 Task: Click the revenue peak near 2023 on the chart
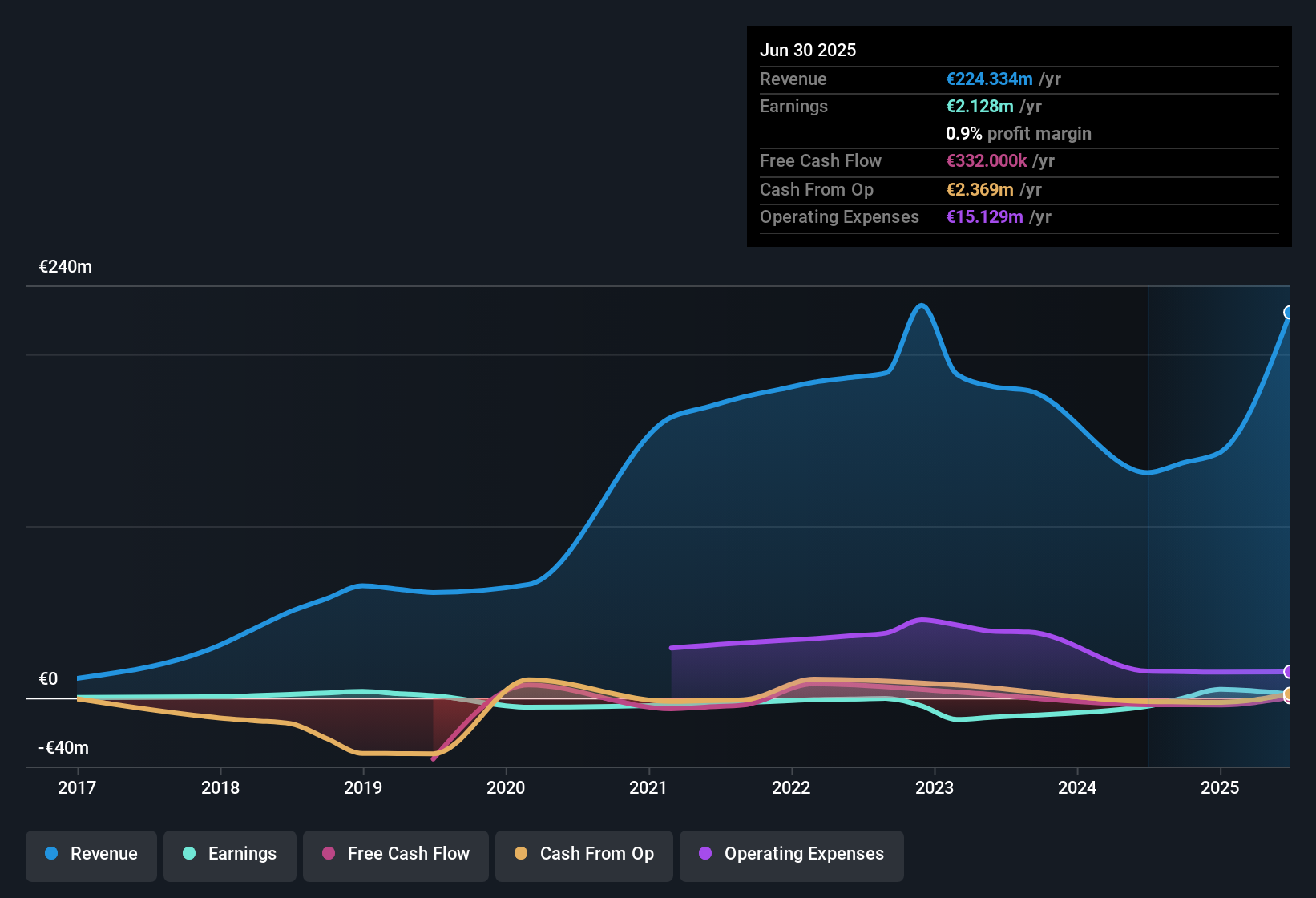(x=923, y=306)
